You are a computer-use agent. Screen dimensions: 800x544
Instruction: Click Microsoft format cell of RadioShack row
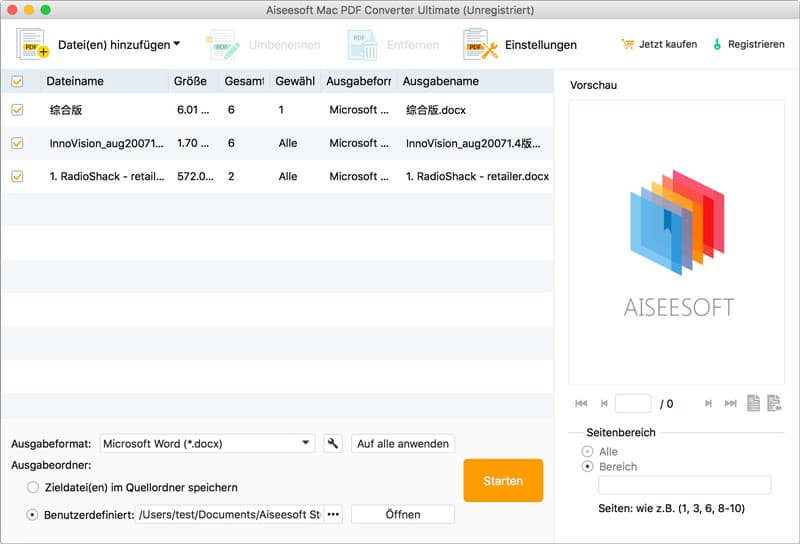point(359,176)
